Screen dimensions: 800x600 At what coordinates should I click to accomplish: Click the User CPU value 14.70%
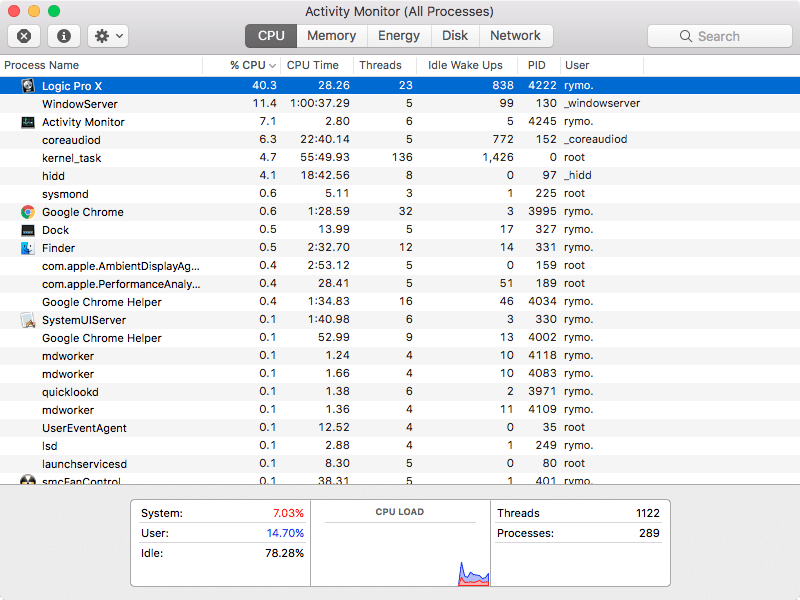[x=285, y=533]
